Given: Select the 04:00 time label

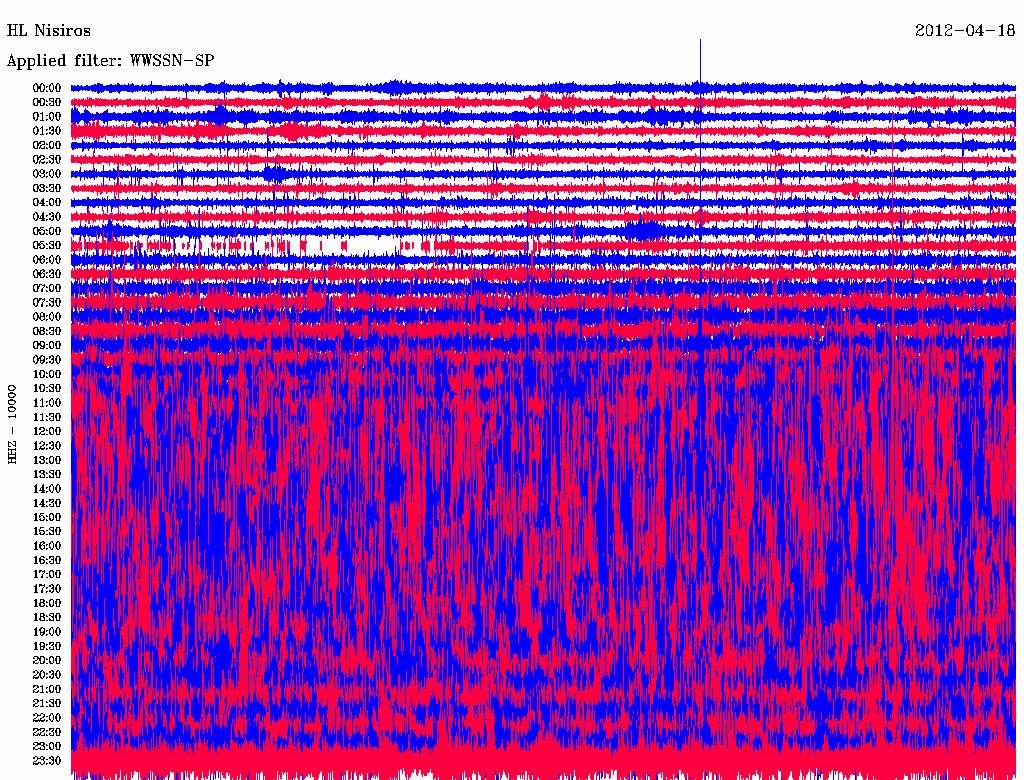Looking at the screenshot, I should 46,203.
